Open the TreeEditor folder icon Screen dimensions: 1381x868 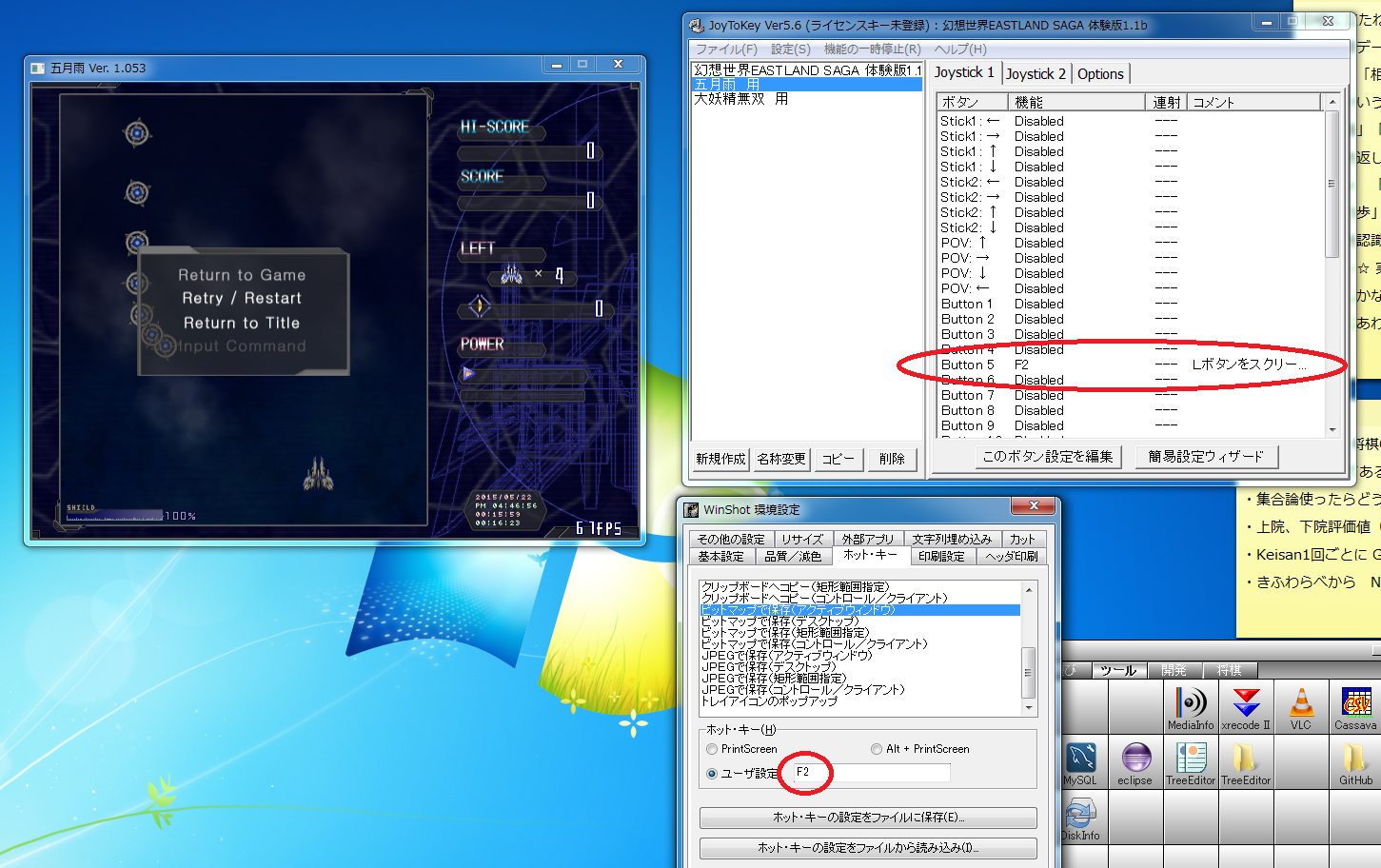click(x=1246, y=763)
